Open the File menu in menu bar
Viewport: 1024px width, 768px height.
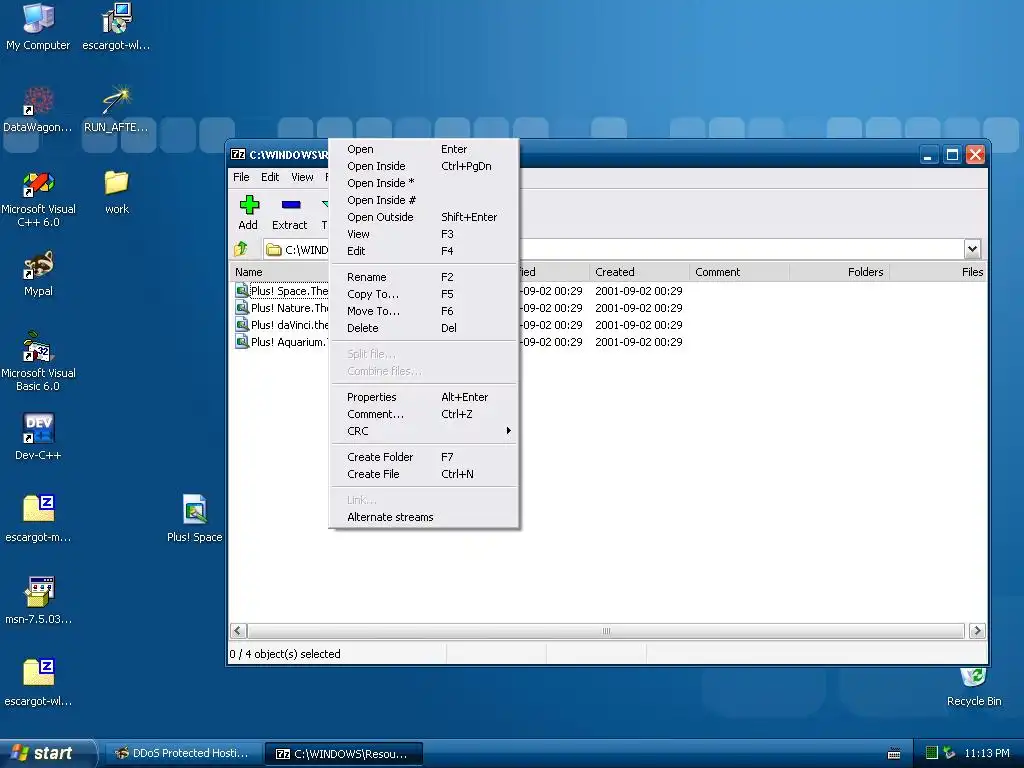pos(241,177)
